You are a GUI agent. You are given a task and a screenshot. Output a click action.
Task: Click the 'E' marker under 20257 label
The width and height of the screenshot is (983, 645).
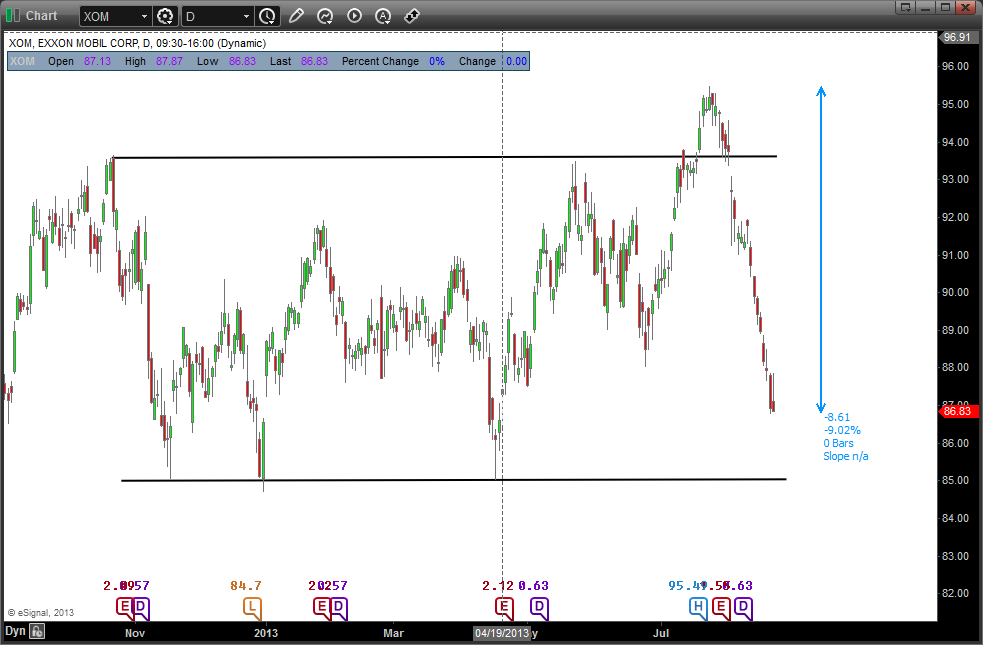pos(322,607)
